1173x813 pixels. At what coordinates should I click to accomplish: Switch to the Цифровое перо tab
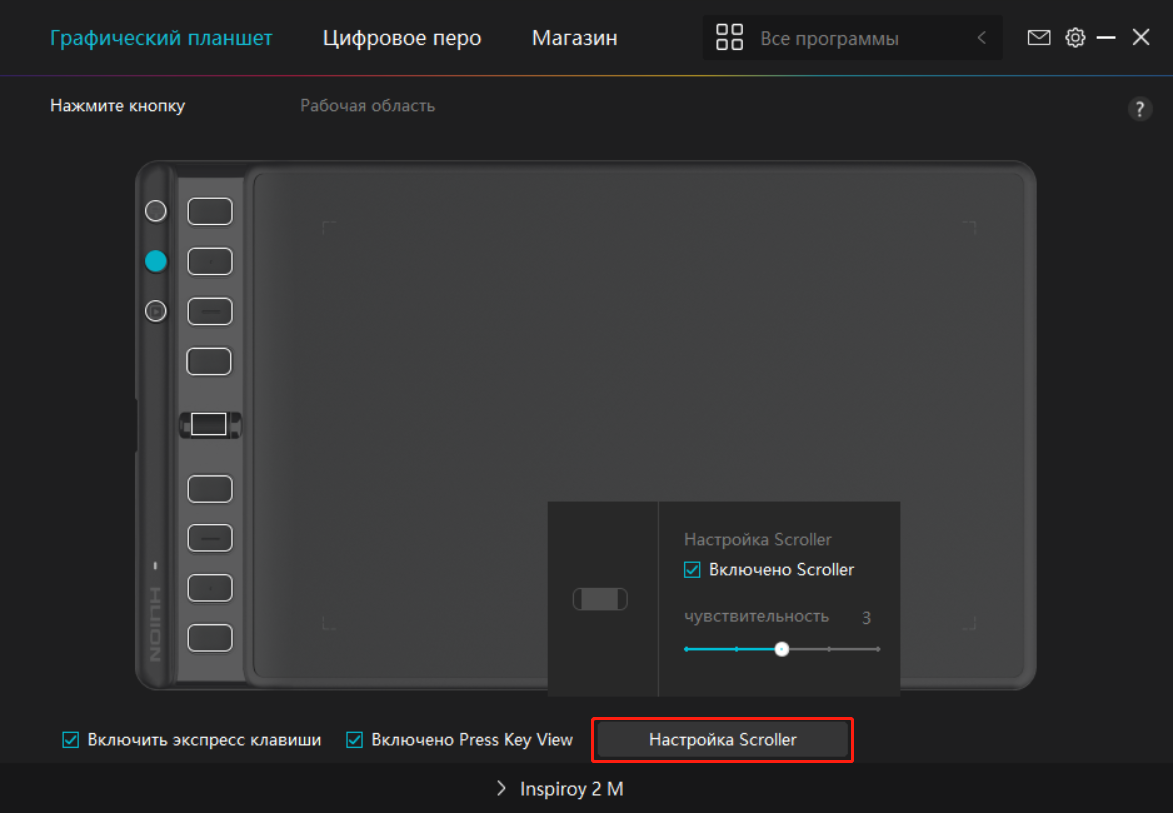402,38
